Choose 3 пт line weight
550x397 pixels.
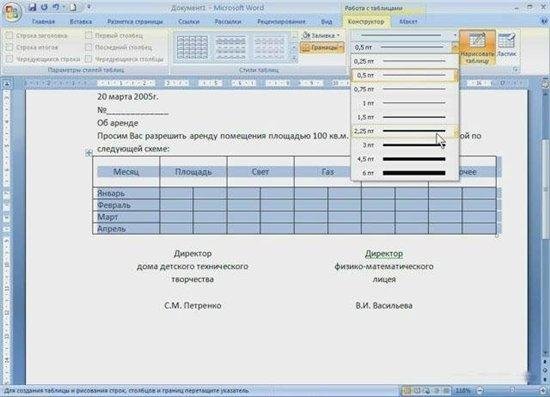404,145
